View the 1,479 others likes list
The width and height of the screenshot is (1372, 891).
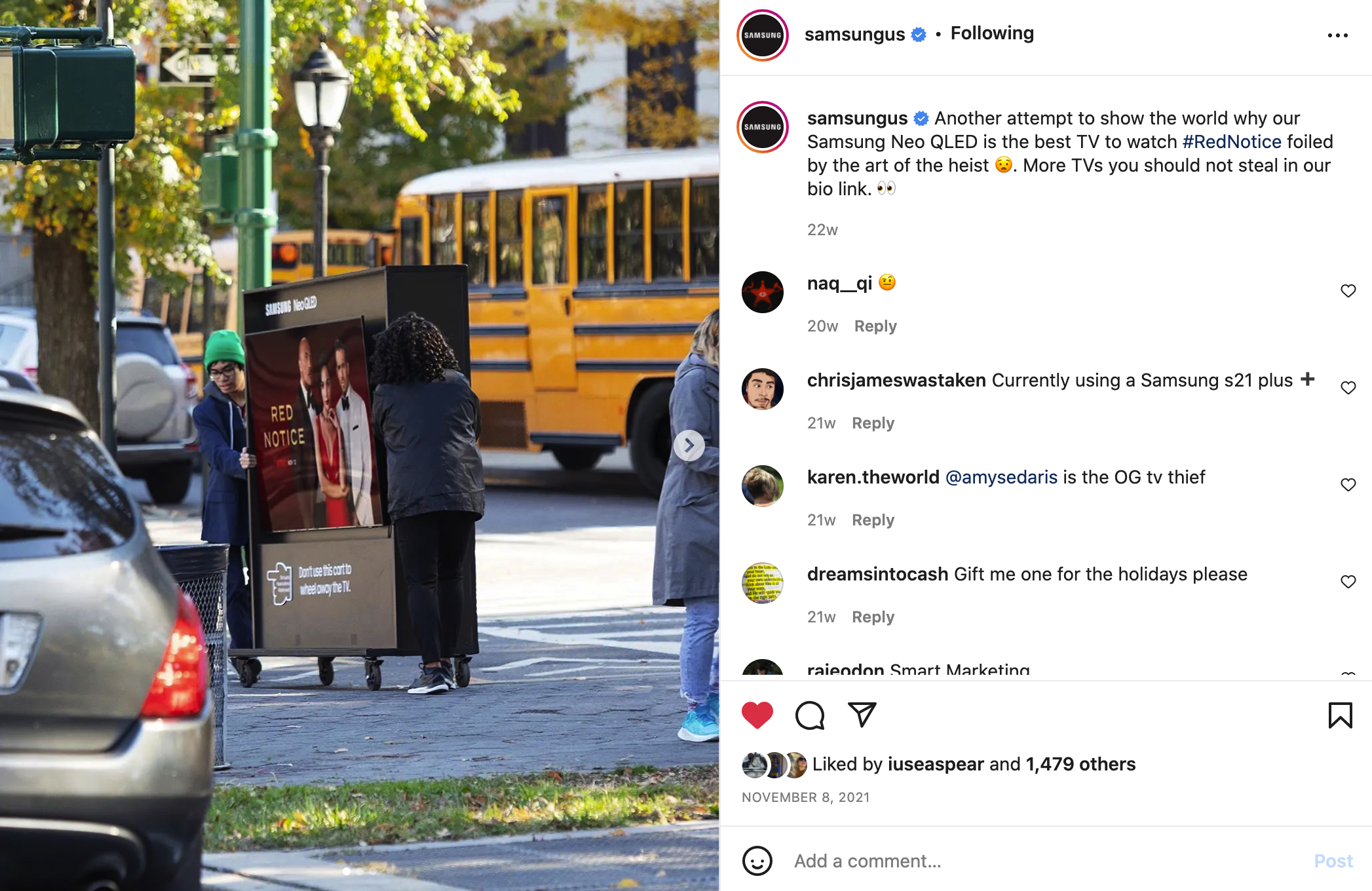click(1080, 764)
